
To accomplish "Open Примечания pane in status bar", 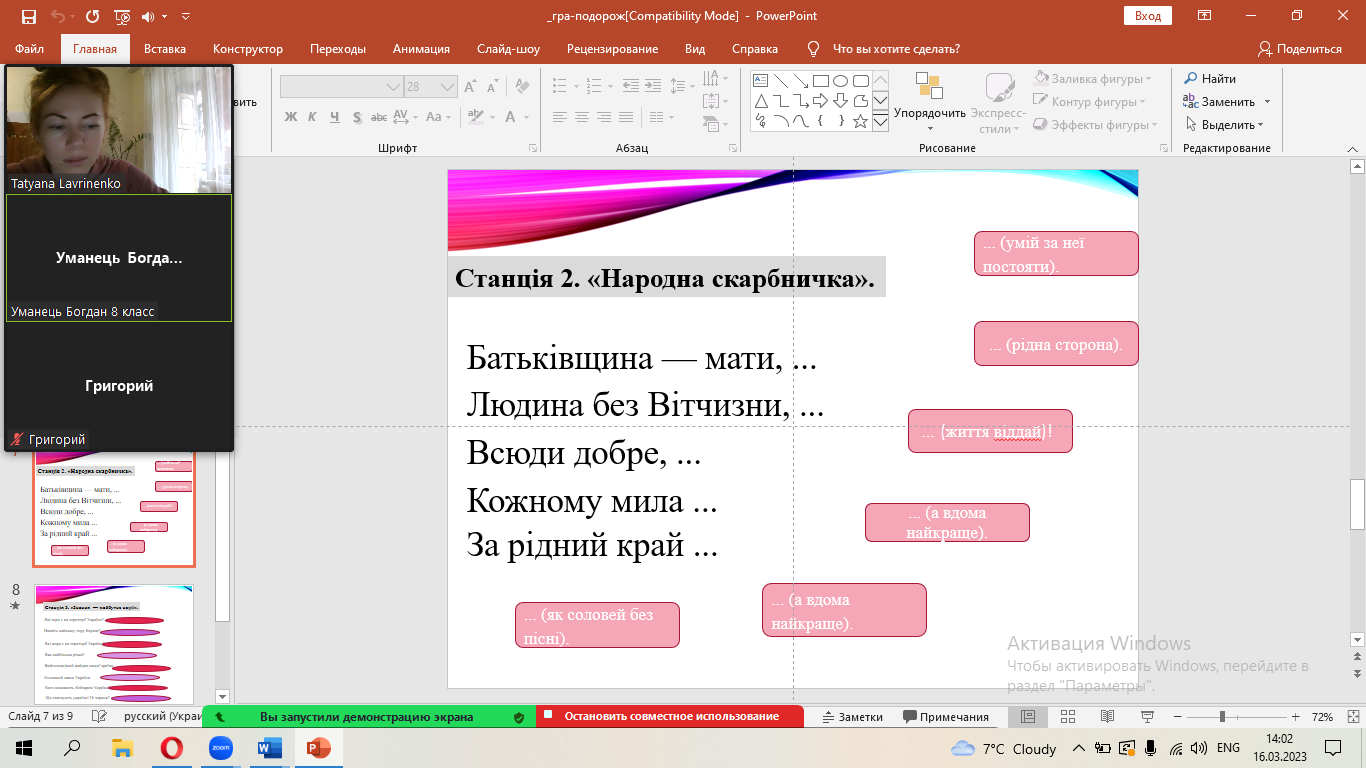I will (945, 717).
